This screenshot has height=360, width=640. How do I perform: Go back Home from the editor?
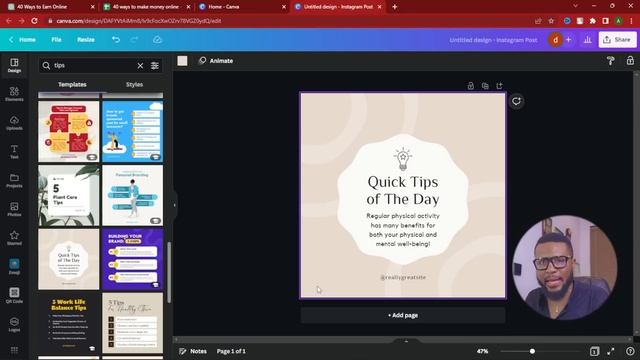[22, 40]
